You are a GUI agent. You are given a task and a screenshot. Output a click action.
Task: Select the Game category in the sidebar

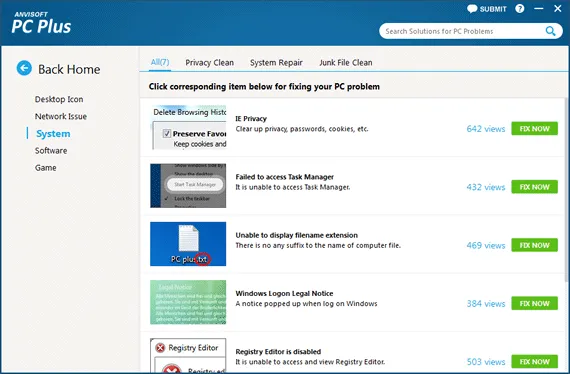pyautogui.click(x=45, y=168)
